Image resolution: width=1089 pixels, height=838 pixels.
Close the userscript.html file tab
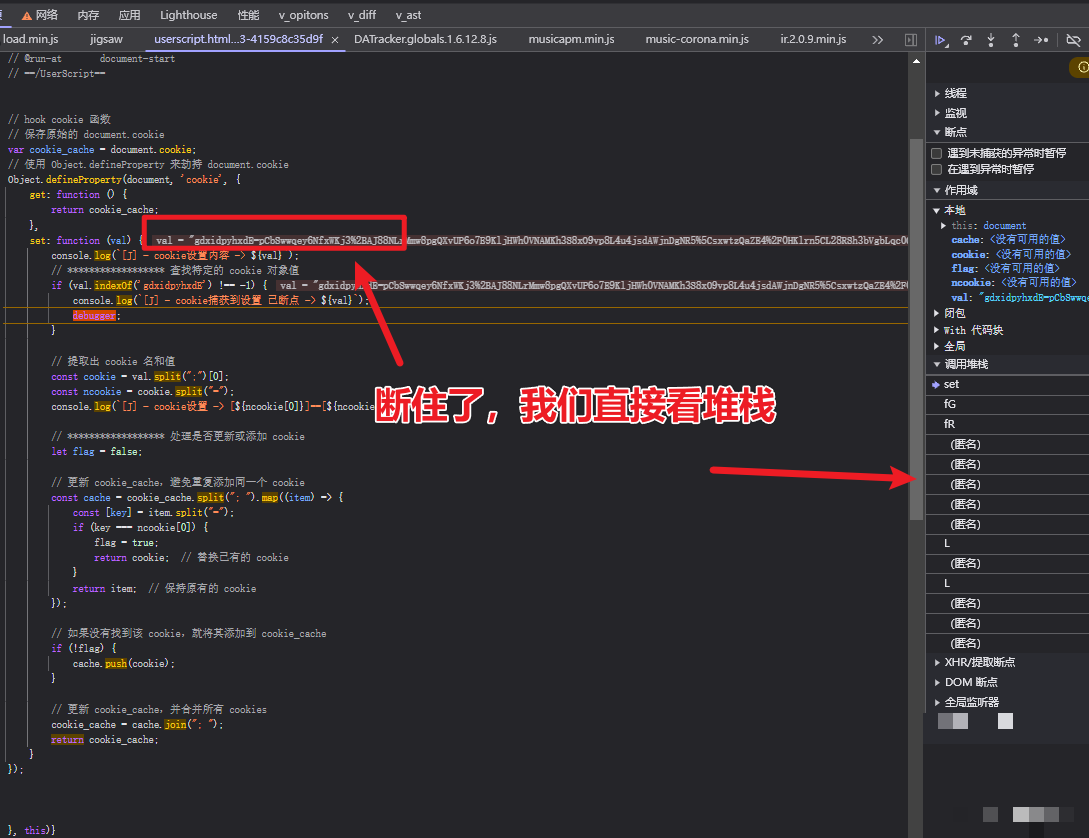click(336, 40)
